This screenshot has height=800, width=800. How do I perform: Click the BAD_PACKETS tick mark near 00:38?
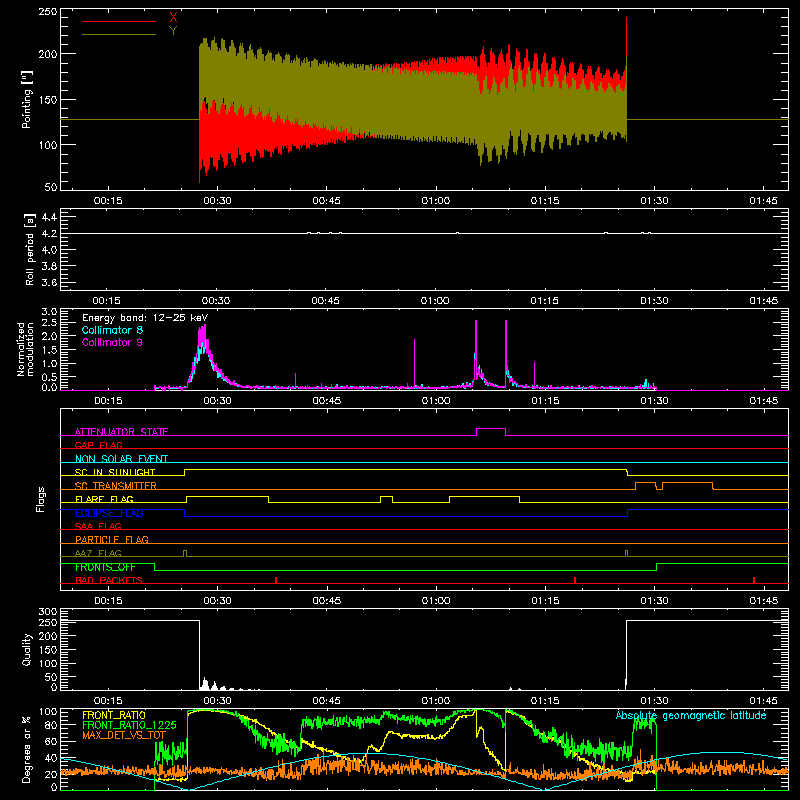pyautogui.click(x=276, y=580)
